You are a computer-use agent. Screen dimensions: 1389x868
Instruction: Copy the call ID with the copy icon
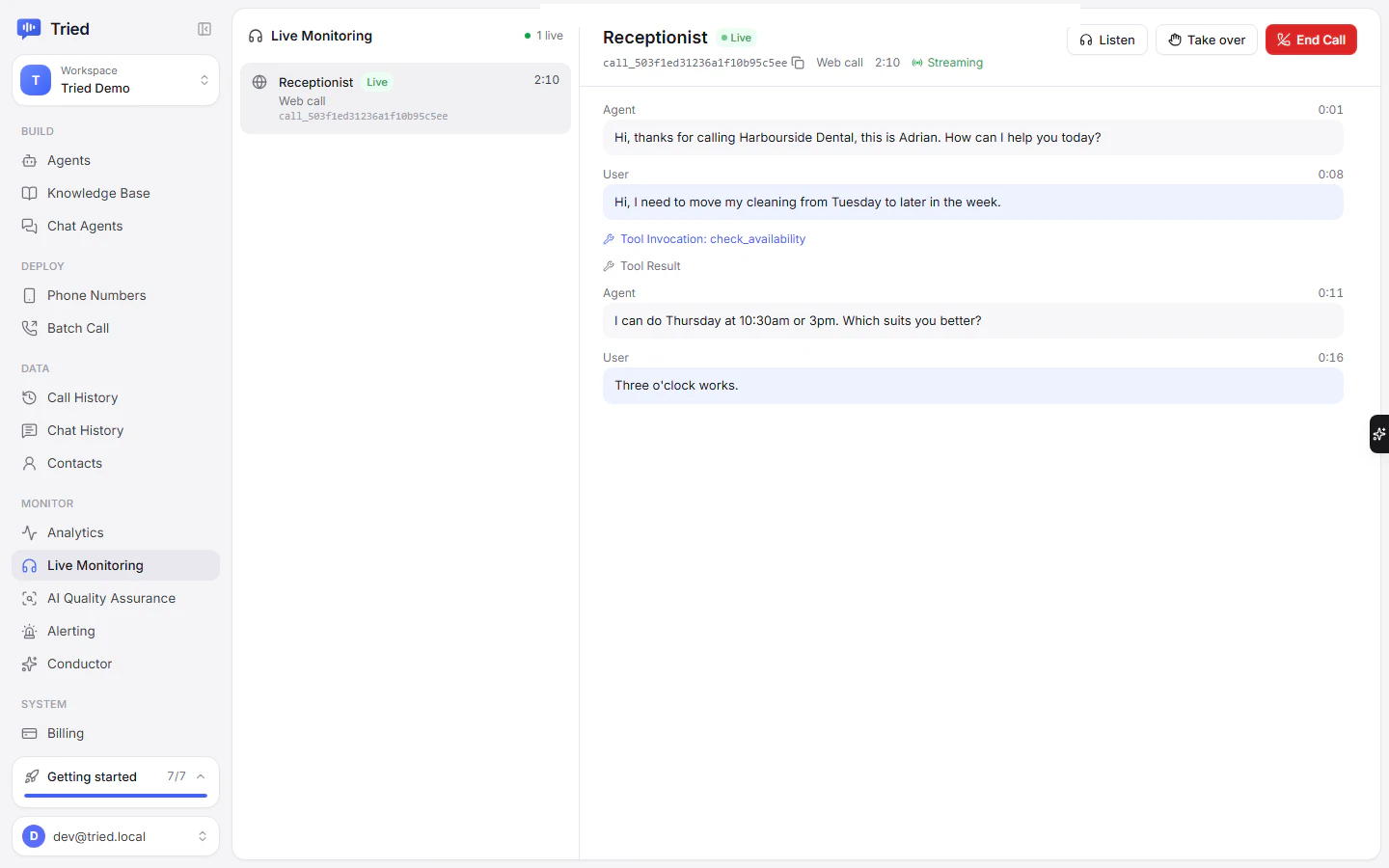pos(798,63)
